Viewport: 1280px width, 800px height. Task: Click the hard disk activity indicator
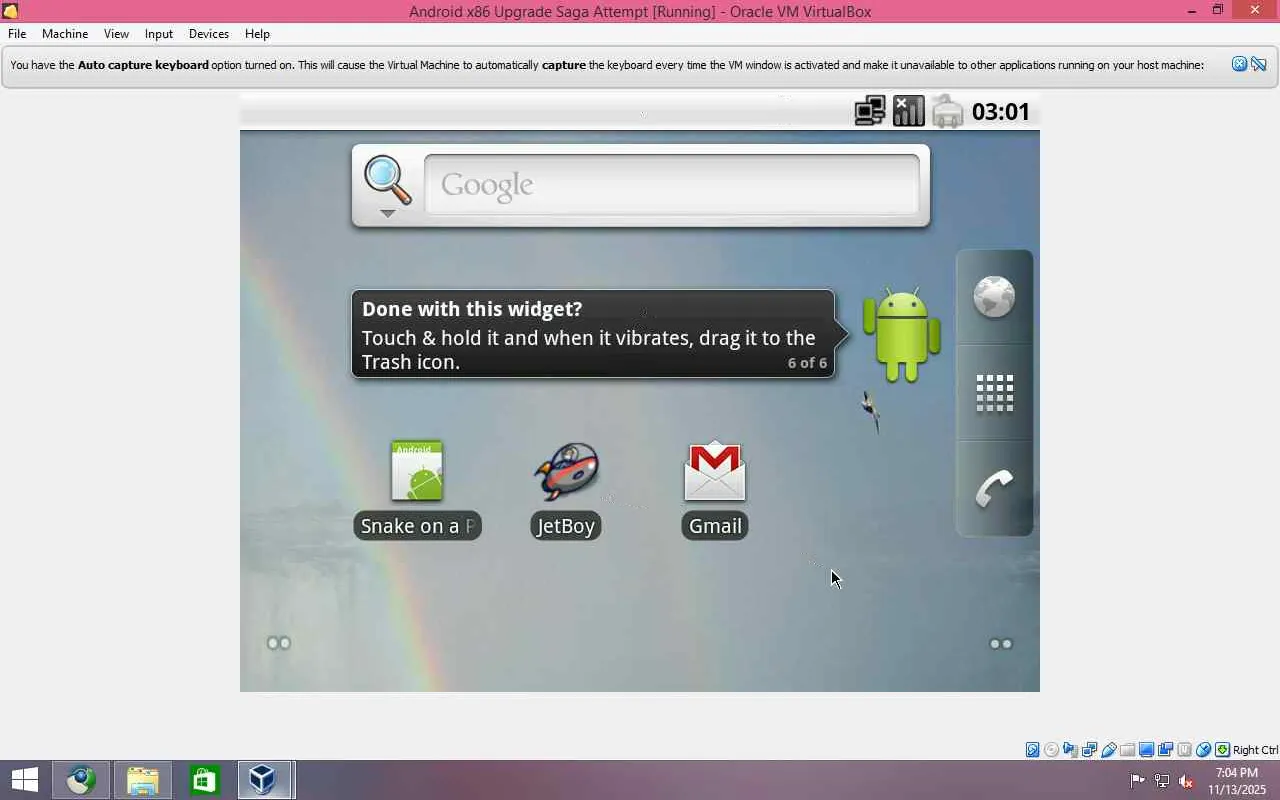click(x=1032, y=750)
